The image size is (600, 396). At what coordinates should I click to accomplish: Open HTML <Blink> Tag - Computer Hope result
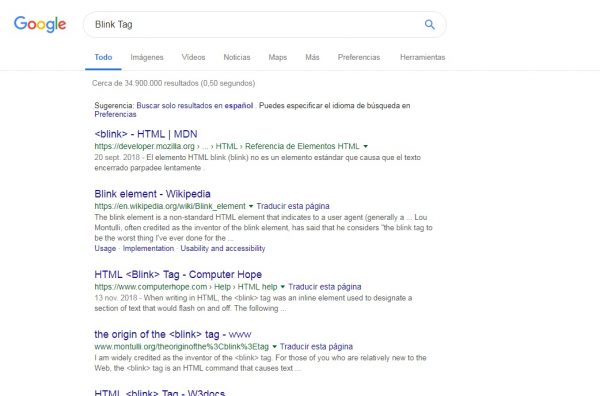click(x=178, y=274)
